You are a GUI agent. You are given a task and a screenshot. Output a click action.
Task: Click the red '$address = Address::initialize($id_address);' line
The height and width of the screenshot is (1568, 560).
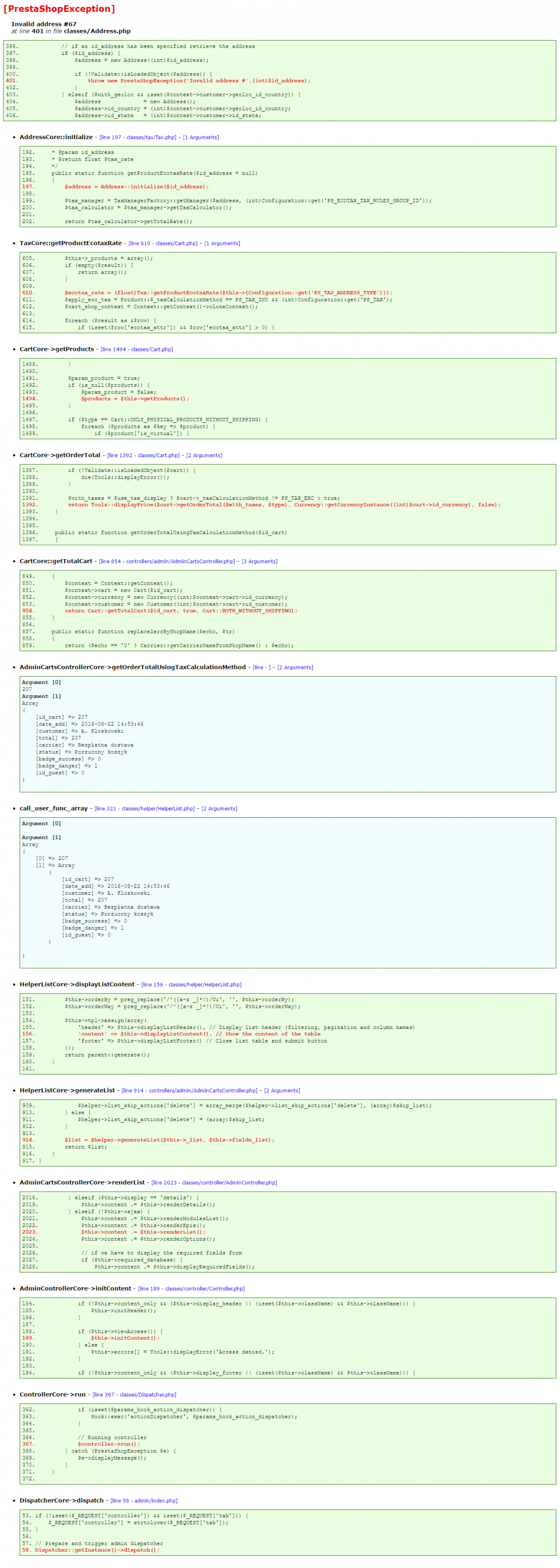[x=136, y=186]
